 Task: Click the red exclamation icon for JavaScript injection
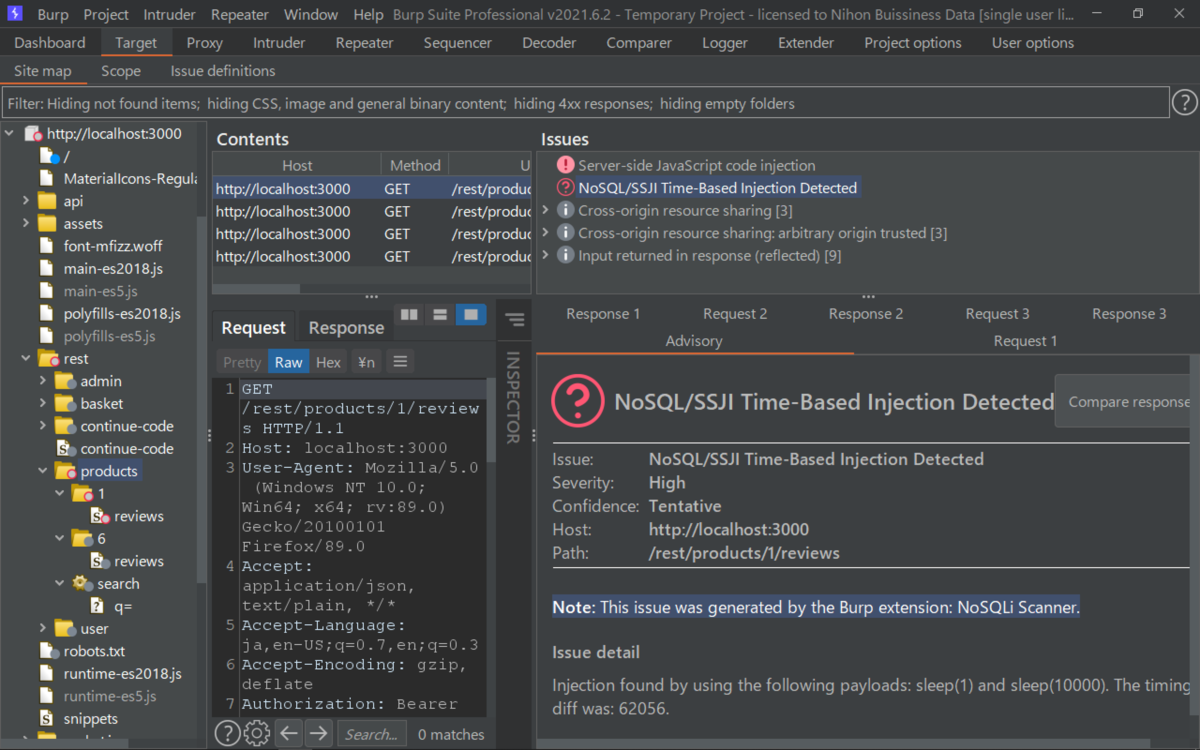pyautogui.click(x=566, y=165)
